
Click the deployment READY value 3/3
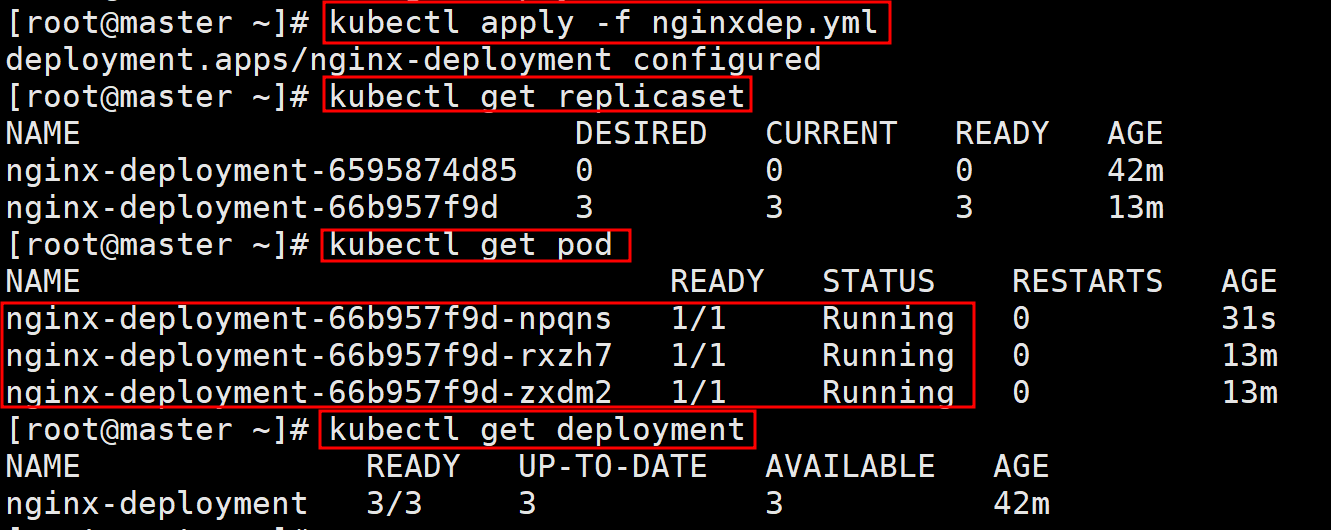click(x=394, y=504)
